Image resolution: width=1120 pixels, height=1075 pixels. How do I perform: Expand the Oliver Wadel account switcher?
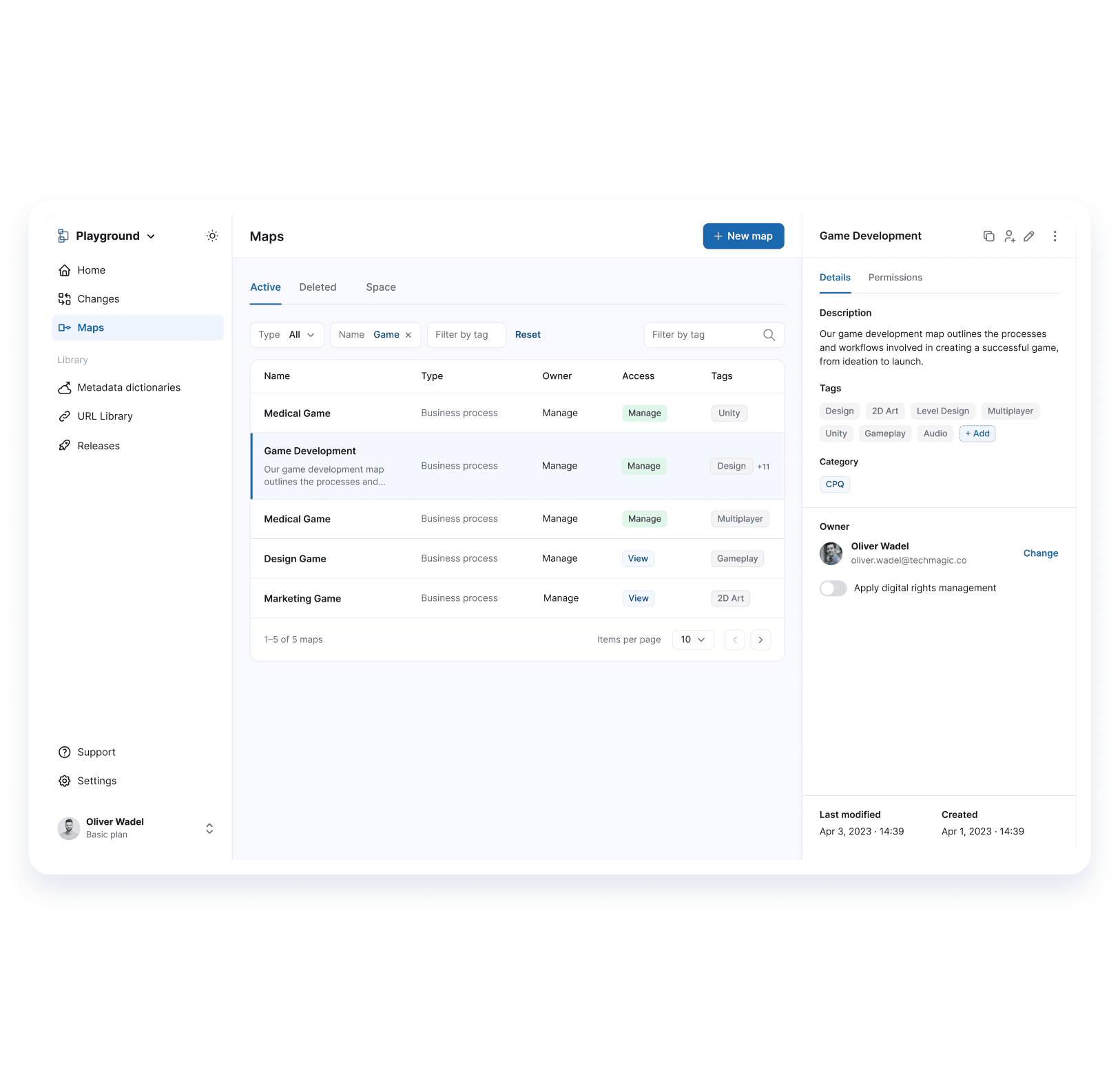[x=209, y=828]
